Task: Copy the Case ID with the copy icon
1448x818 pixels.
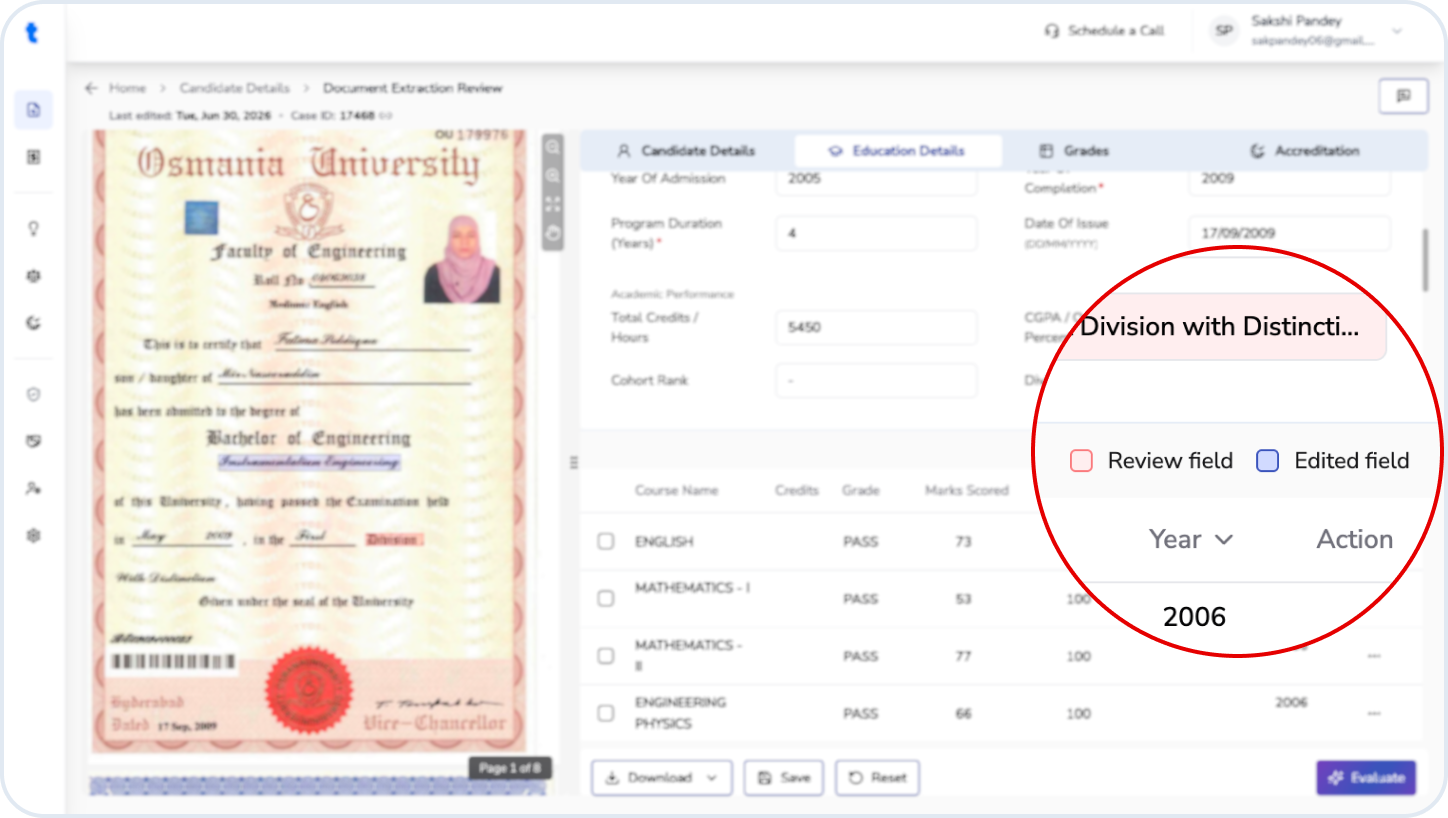Action: click(386, 116)
